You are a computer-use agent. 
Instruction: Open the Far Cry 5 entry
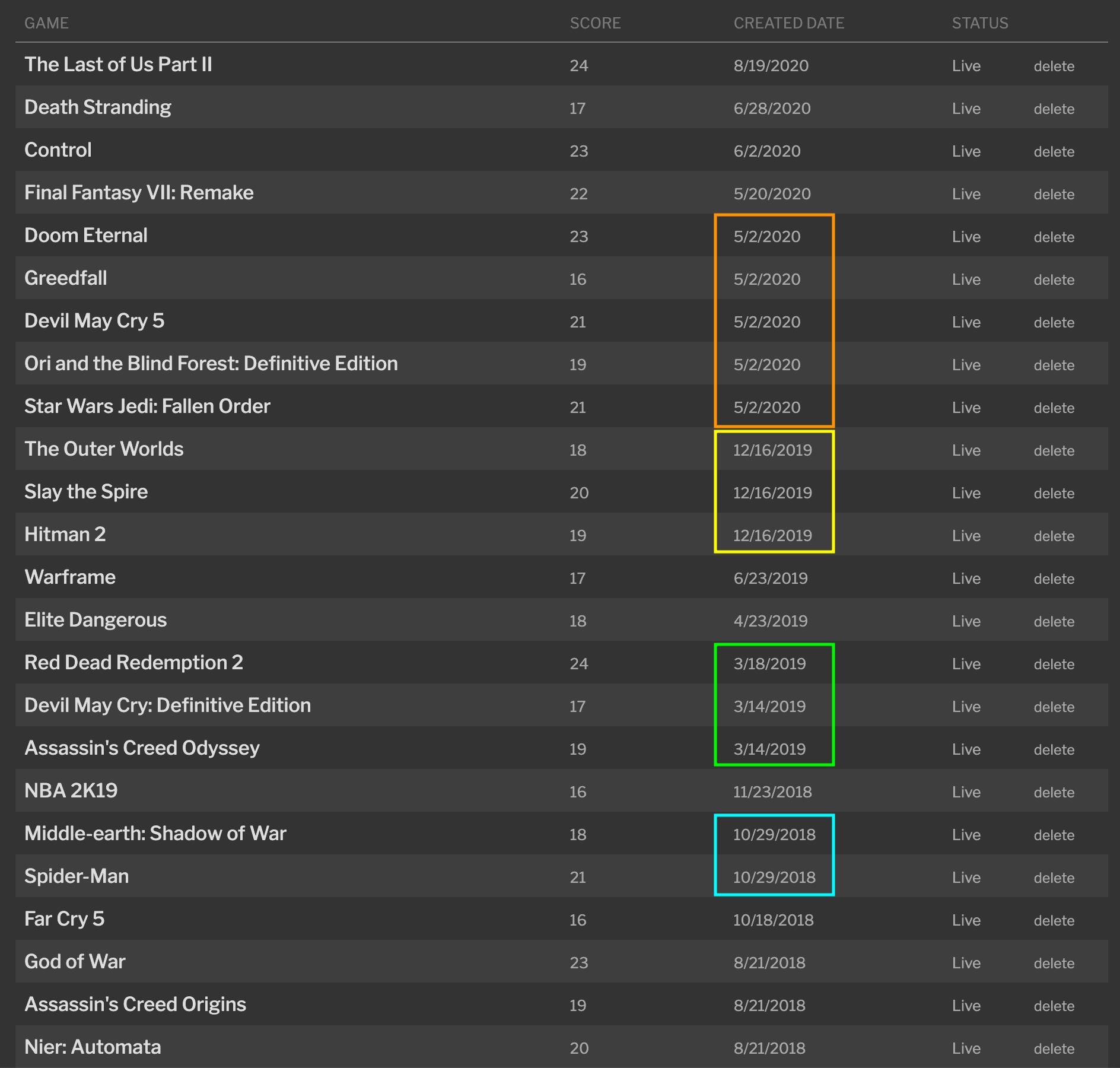65,919
